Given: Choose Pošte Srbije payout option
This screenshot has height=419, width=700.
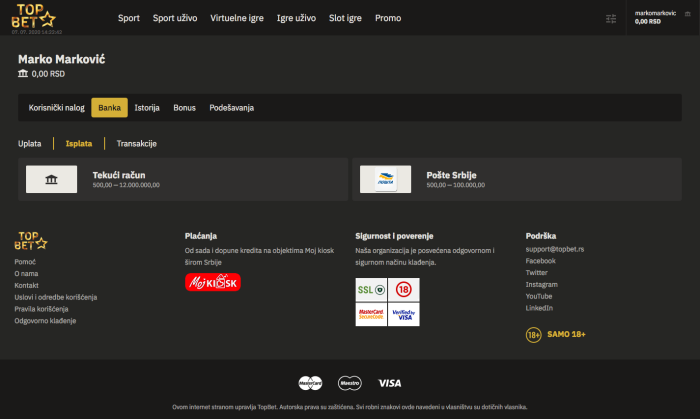Looking at the screenshot, I should 517,179.
